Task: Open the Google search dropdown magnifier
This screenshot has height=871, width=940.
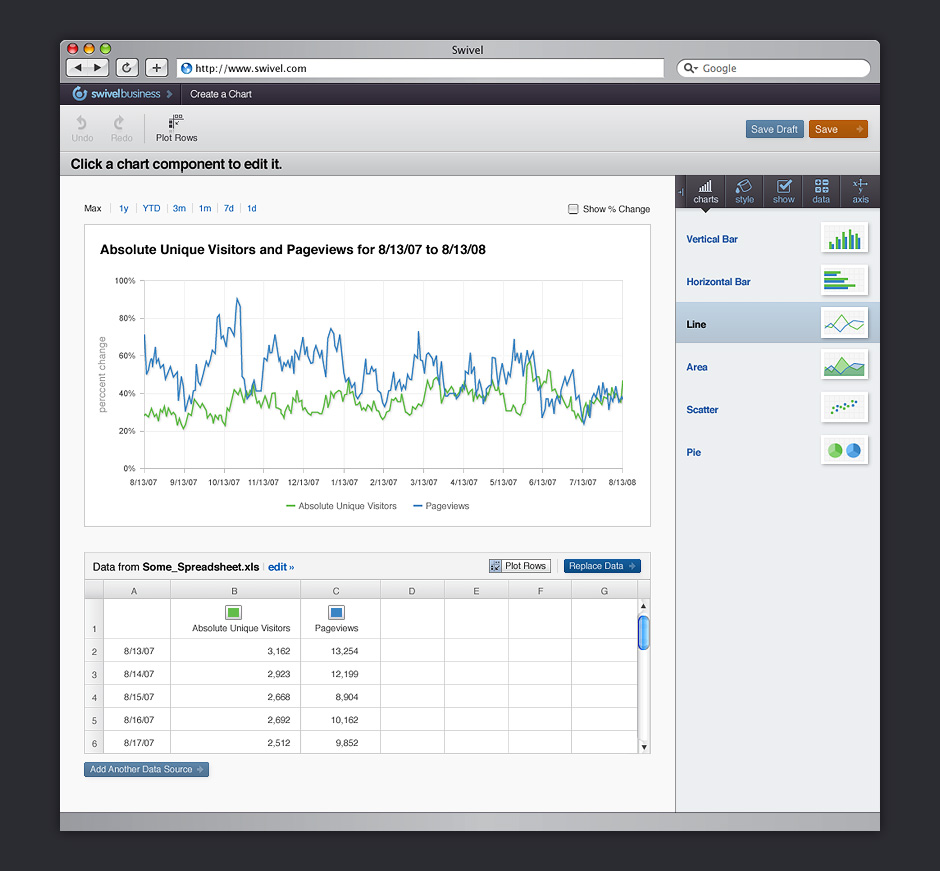Action: [691, 68]
